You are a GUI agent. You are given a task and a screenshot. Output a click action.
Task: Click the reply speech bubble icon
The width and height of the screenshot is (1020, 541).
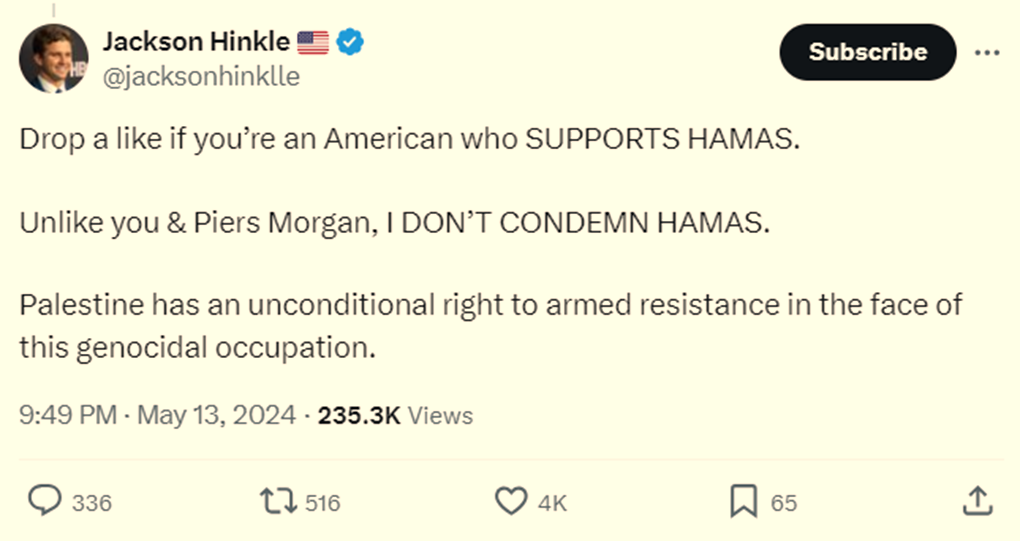point(44,501)
